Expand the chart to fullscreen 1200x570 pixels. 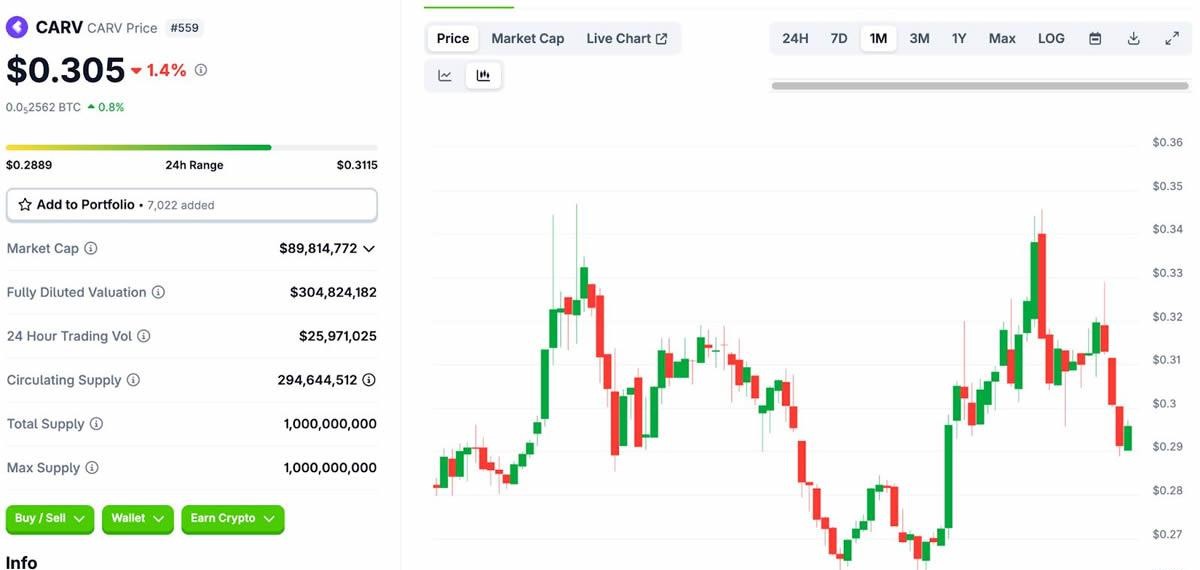tap(1172, 39)
